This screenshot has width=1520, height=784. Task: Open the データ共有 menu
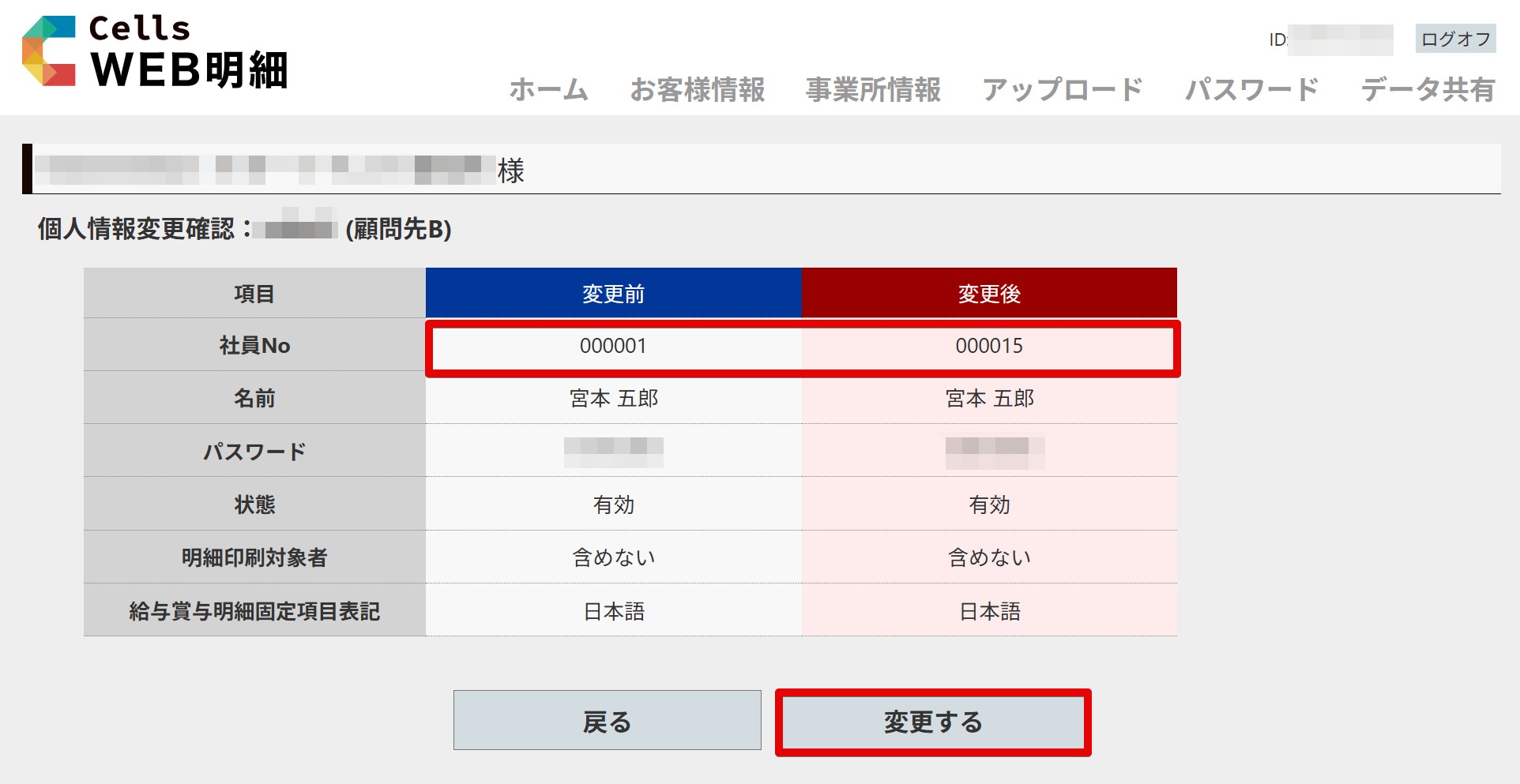pos(1428,90)
